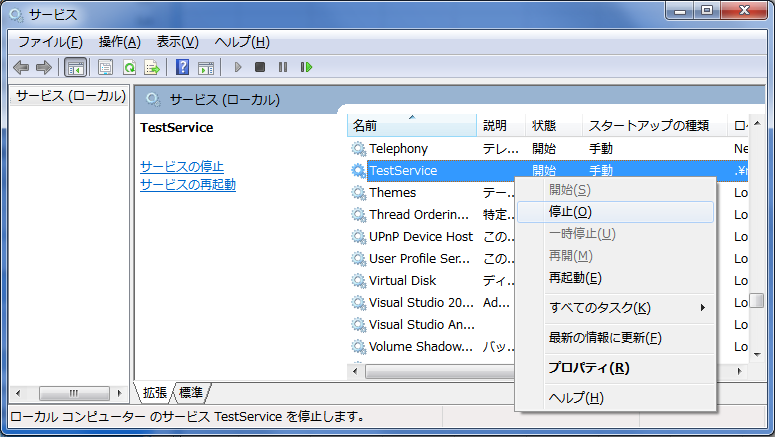
Task: Click the Visual Studio An... gear icon
Action: [x=358, y=324]
